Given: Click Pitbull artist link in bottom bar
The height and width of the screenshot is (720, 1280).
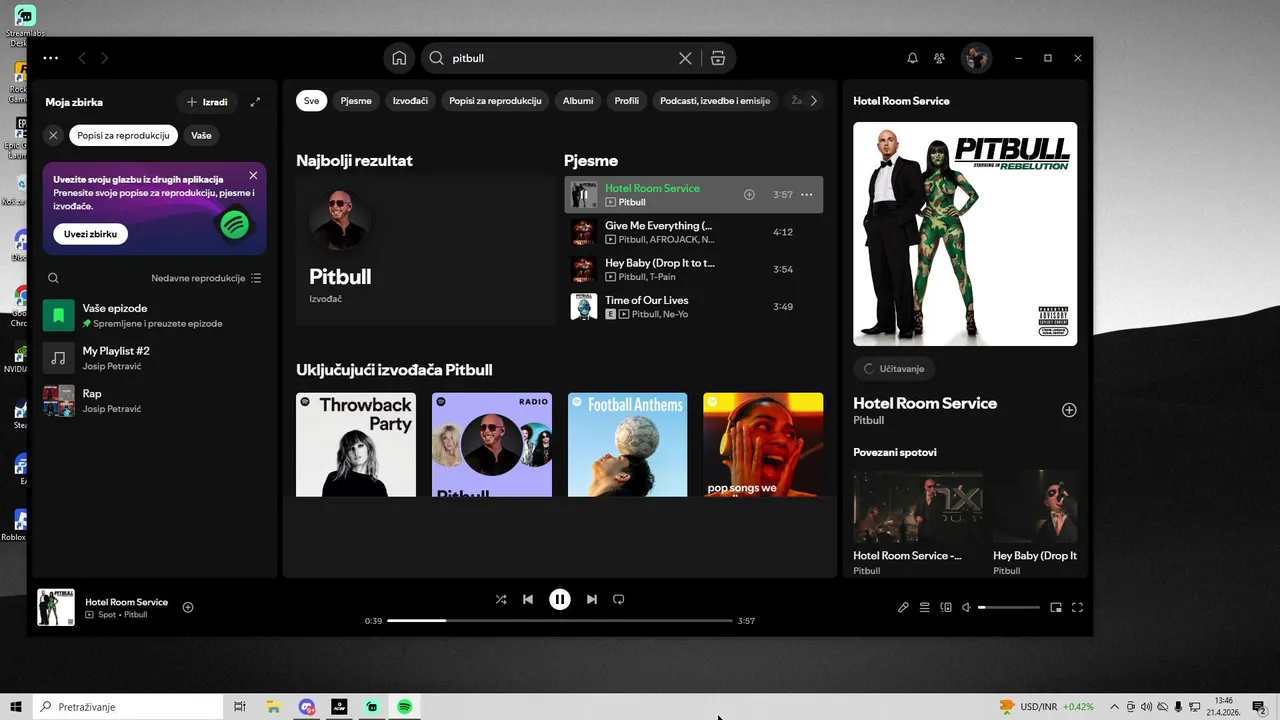Looking at the screenshot, I should click(136, 614).
